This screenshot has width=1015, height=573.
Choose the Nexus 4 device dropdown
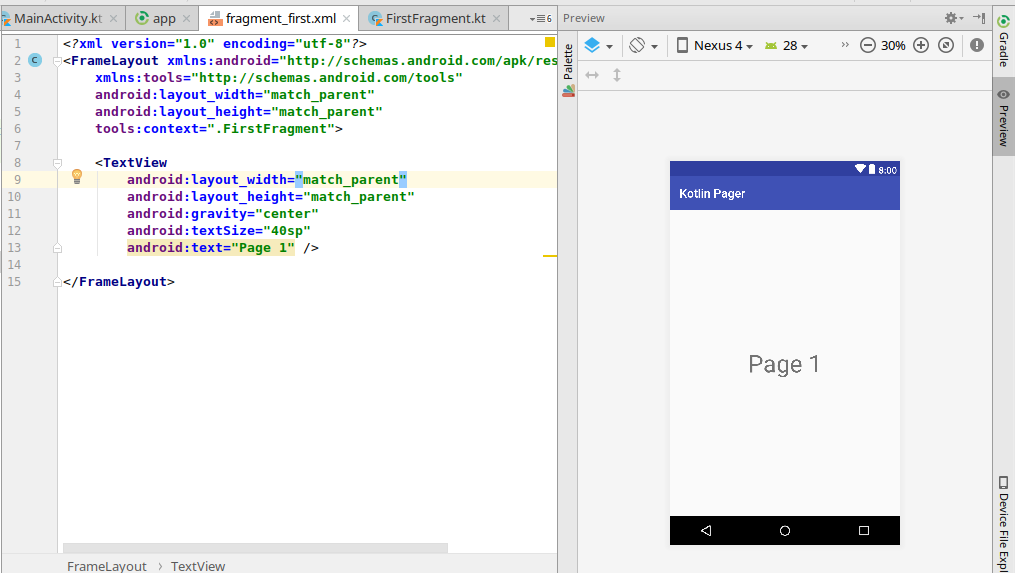pyautogui.click(x=715, y=46)
